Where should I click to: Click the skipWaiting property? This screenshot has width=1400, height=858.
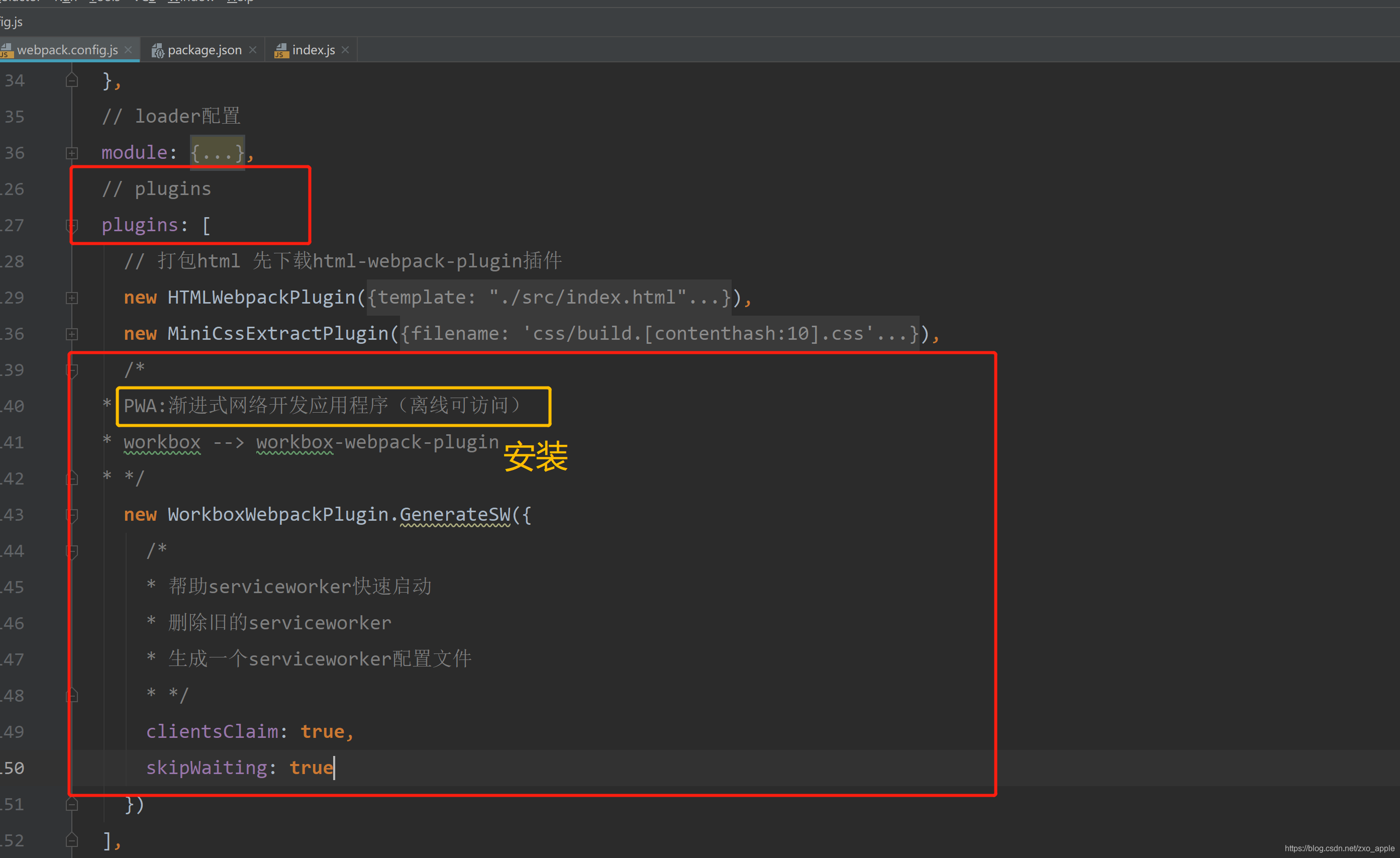(207, 768)
